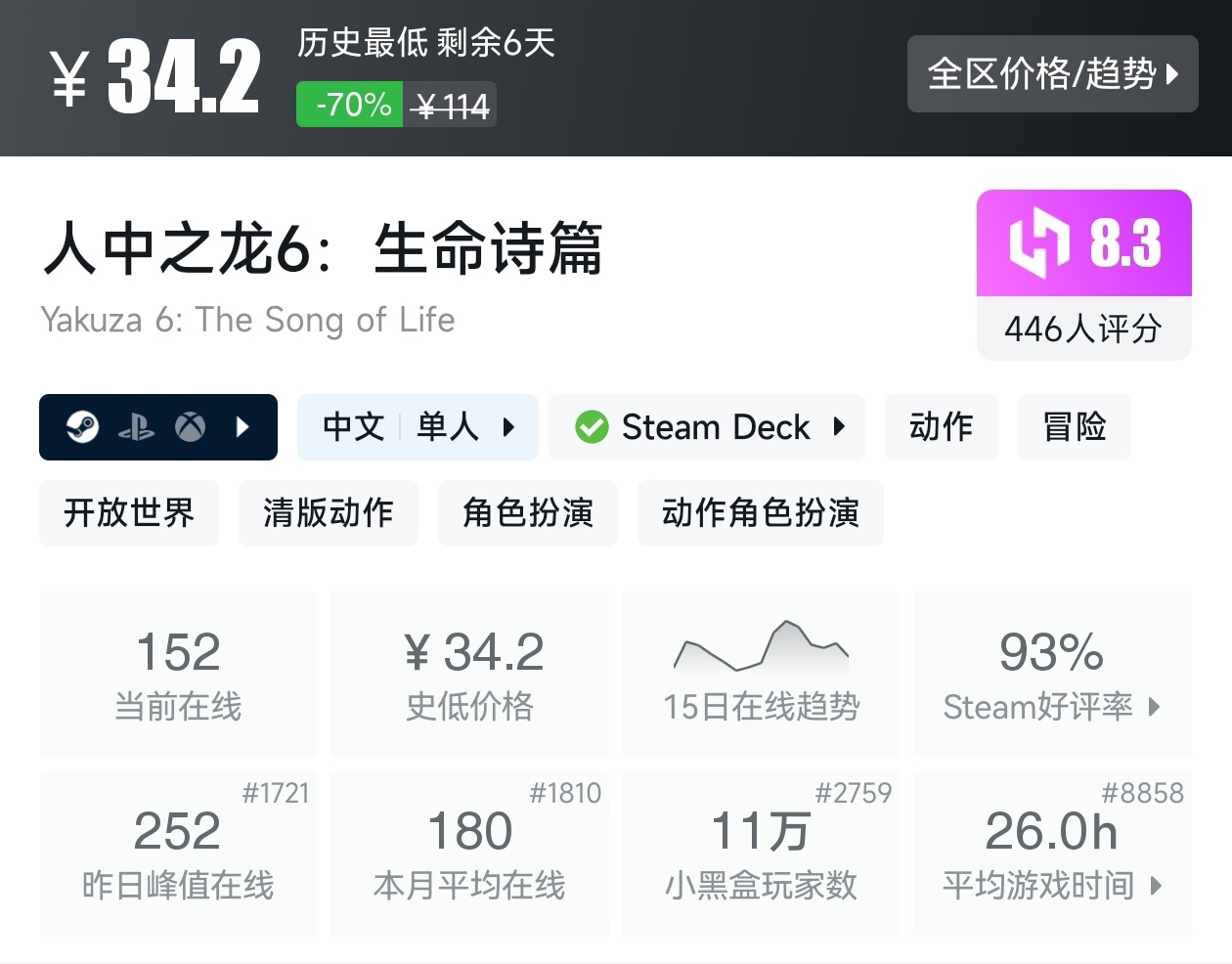1232x964 pixels.
Task: Click the Xiaoheihe logo on rating badge
Action: (1038, 241)
